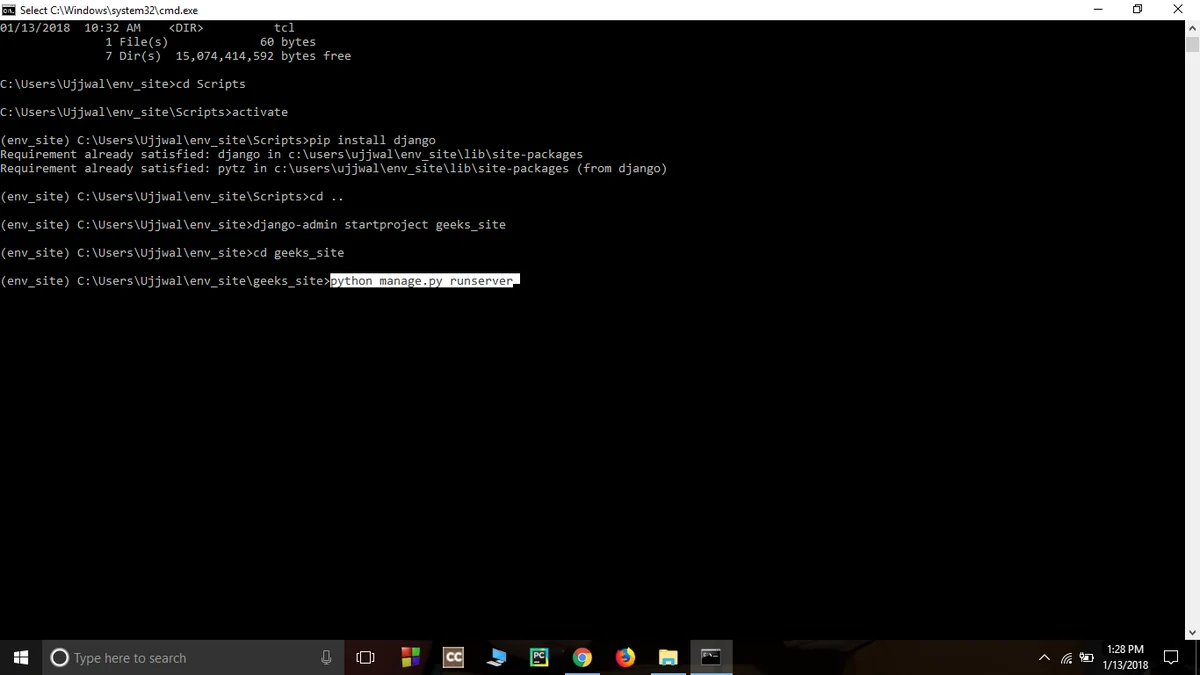The width and height of the screenshot is (1200, 675).
Task: Click the 'Scripts>cd ..' command line
Action: pos(172,197)
